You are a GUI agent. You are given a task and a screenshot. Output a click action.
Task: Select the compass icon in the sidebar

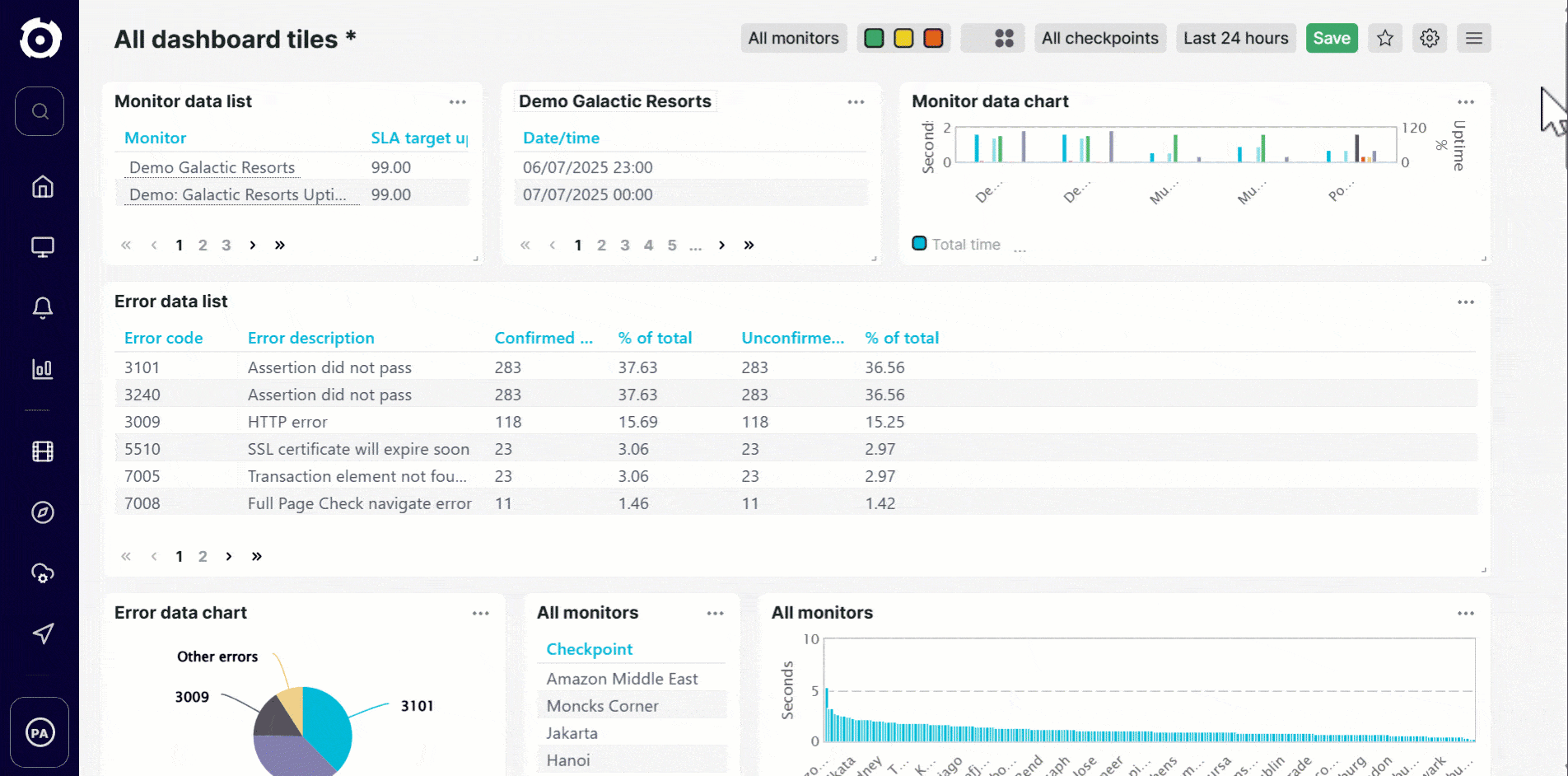pyautogui.click(x=41, y=512)
